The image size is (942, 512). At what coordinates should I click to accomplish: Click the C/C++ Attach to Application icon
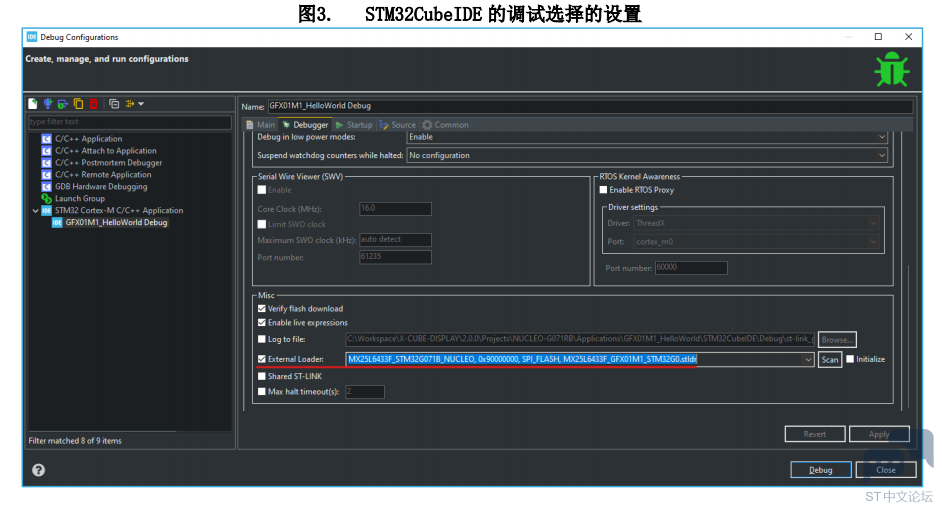(46, 151)
